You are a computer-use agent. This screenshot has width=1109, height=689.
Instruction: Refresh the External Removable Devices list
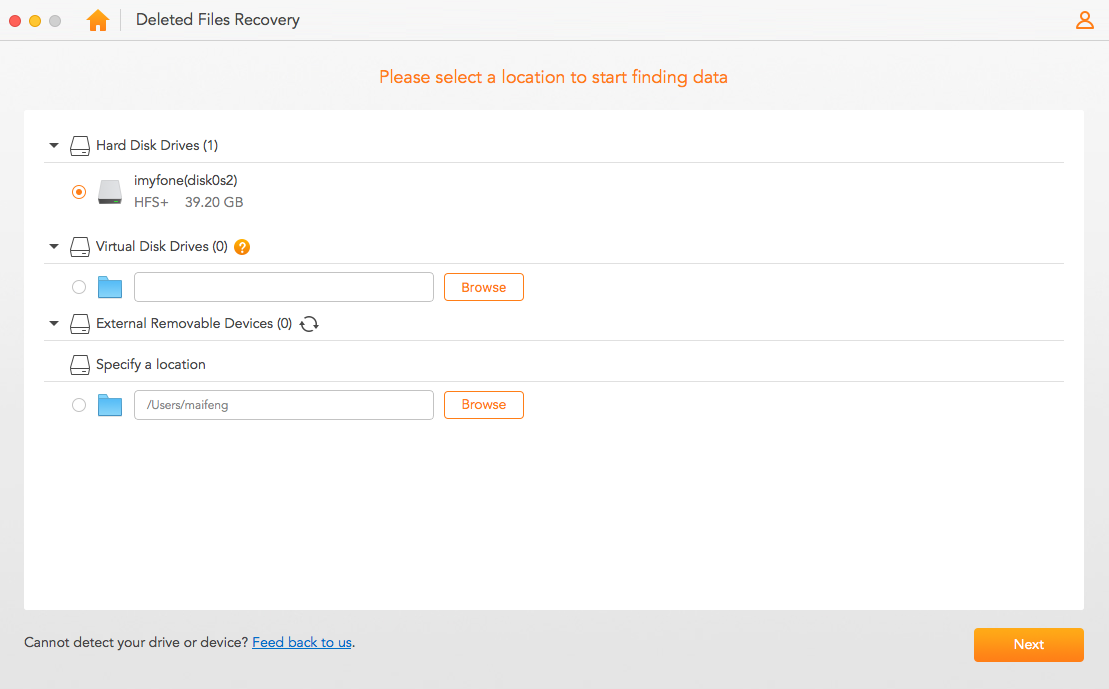[308, 323]
